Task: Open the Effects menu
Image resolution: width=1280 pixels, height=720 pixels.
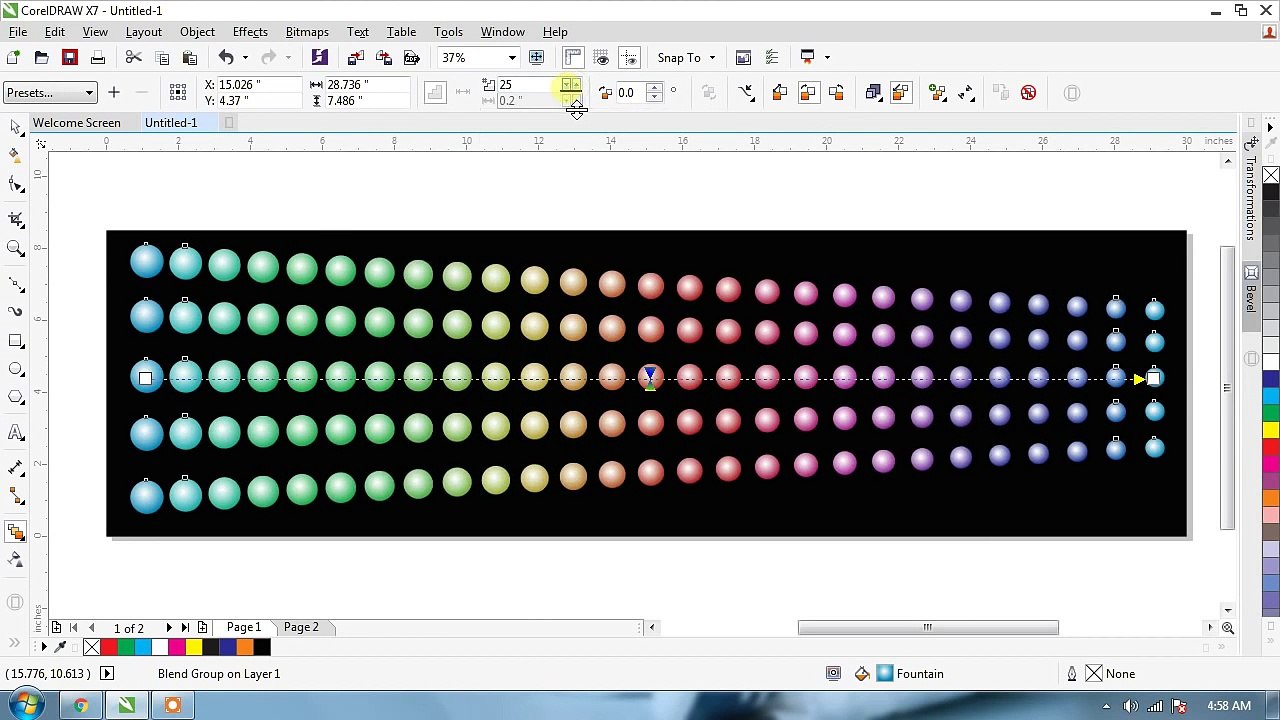Action: (250, 32)
